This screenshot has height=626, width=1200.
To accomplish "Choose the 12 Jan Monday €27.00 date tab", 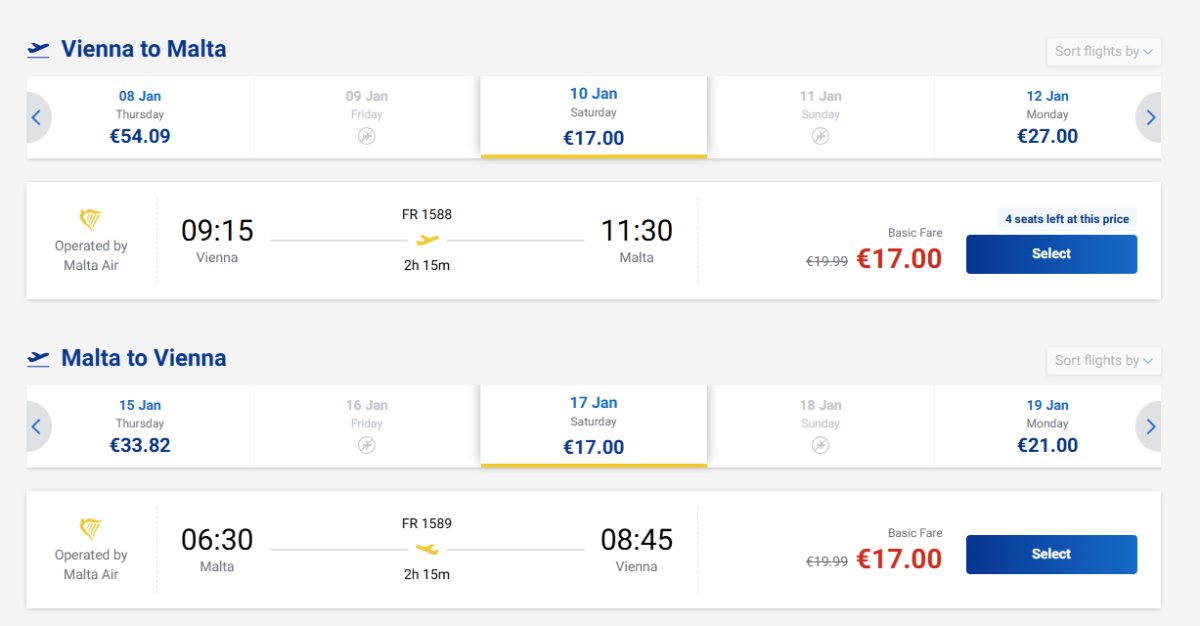I will 1047,117.
